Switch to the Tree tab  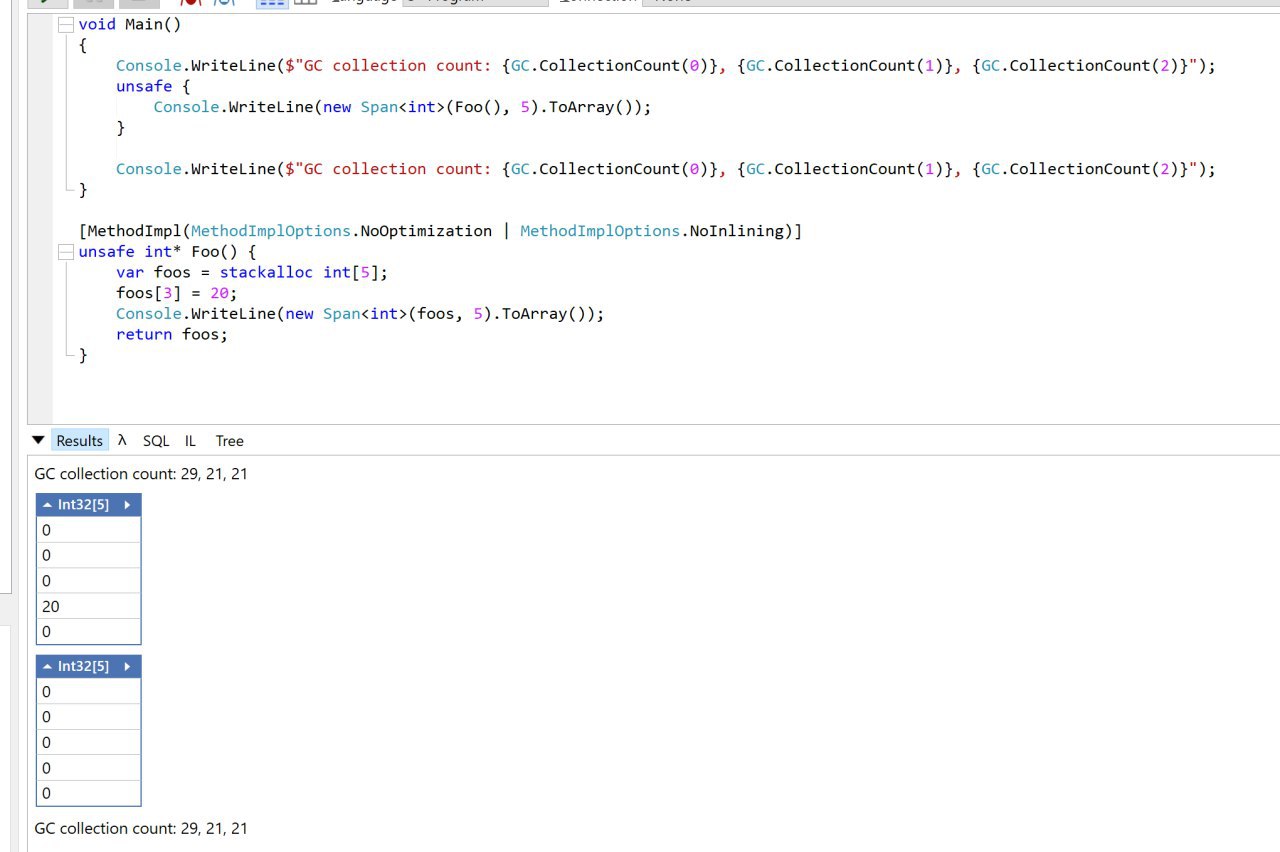(229, 440)
